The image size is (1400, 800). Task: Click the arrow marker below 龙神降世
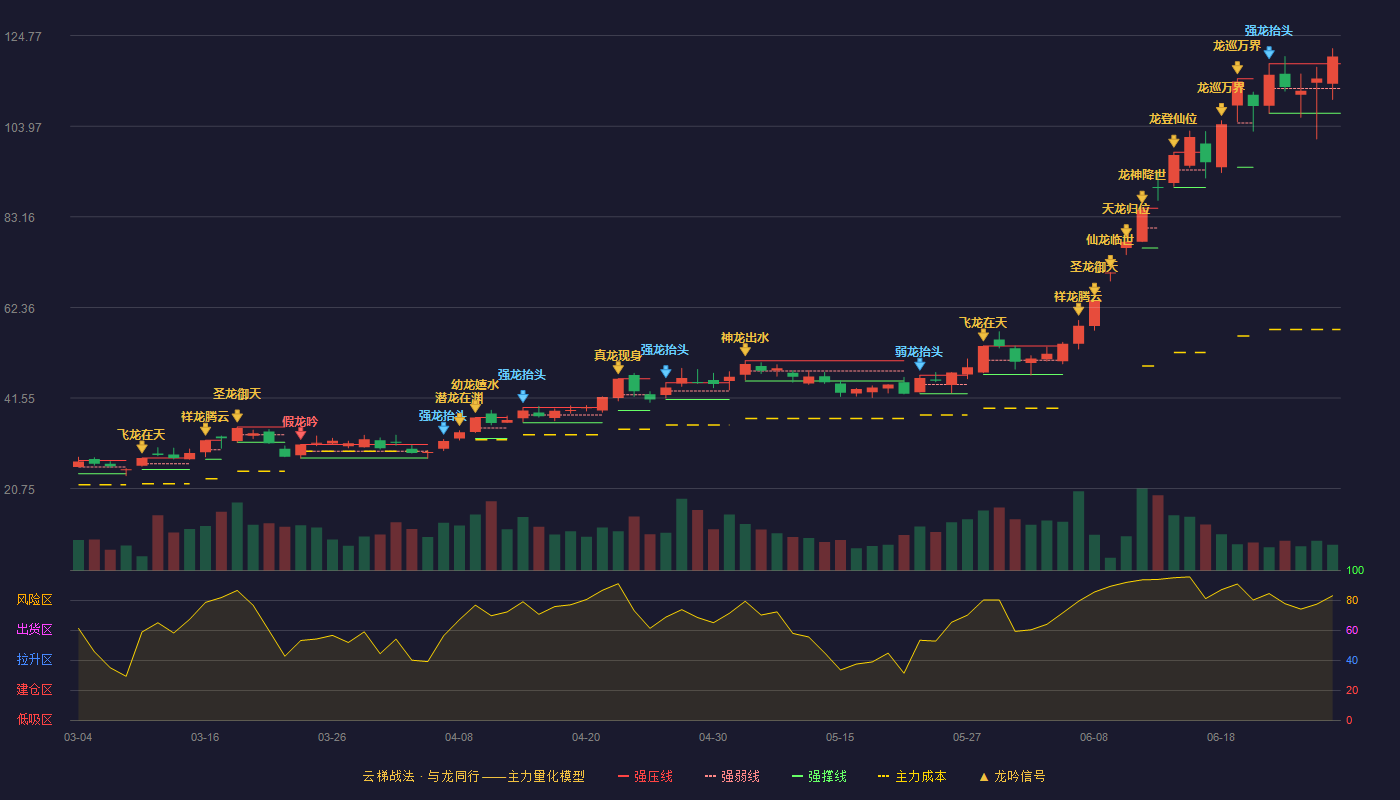[1142, 197]
